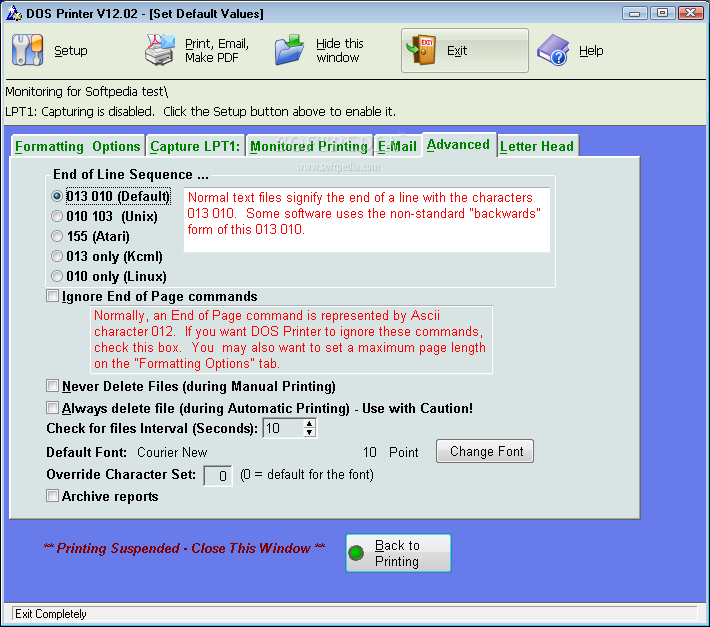This screenshot has height=627, width=710.
Task: Click the Exit door icon
Action: (422, 50)
